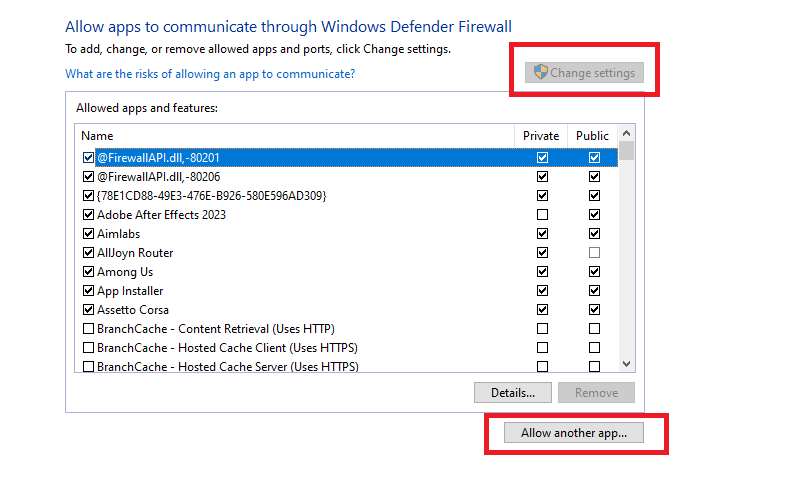This screenshot has height=484, width=797.
Task: Uncheck Adobe After Effects 2023 app checkbox
Action: click(x=89, y=215)
